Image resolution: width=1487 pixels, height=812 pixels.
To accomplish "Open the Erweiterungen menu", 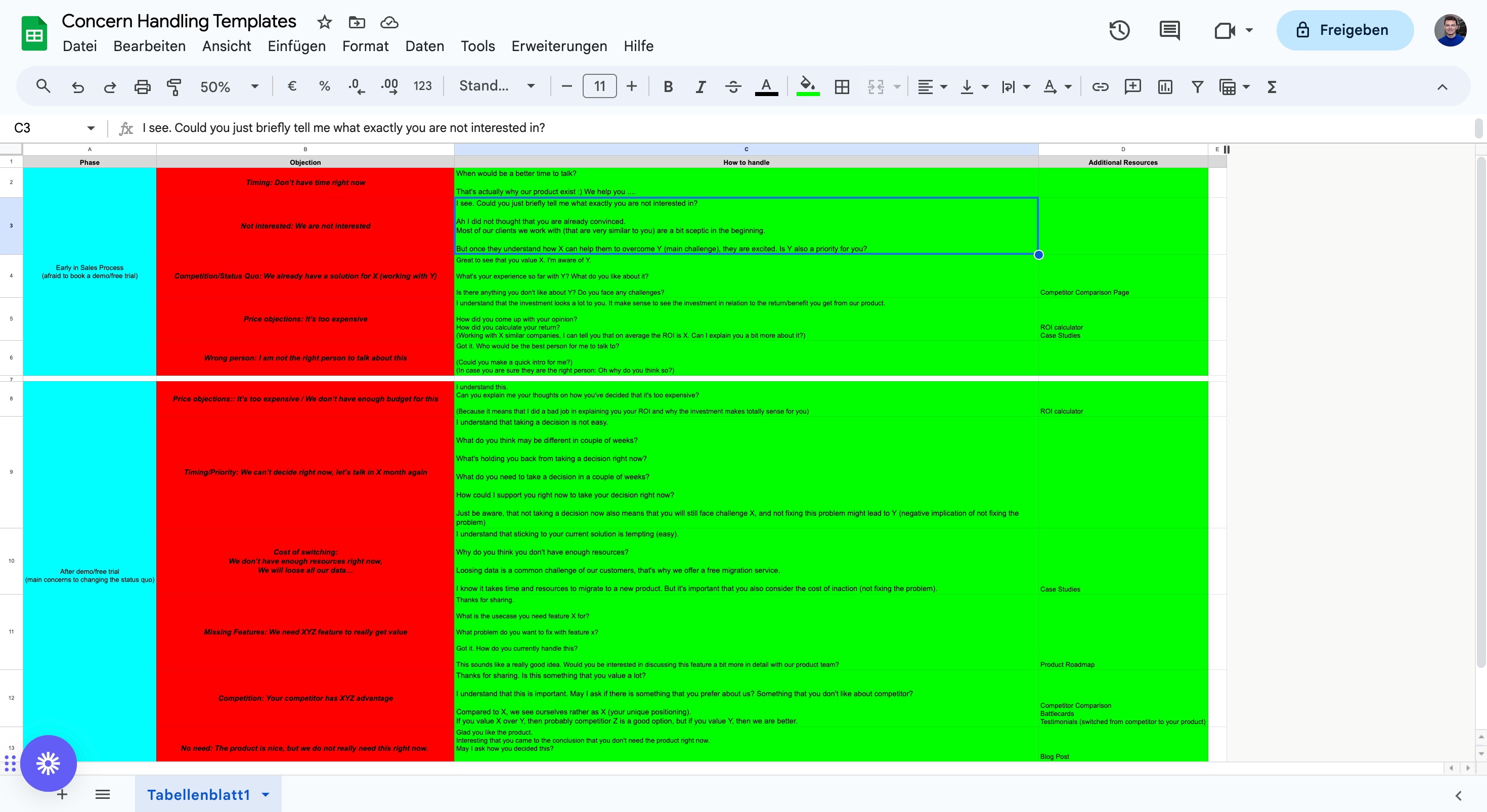I will pyautogui.click(x=559, y=46).
